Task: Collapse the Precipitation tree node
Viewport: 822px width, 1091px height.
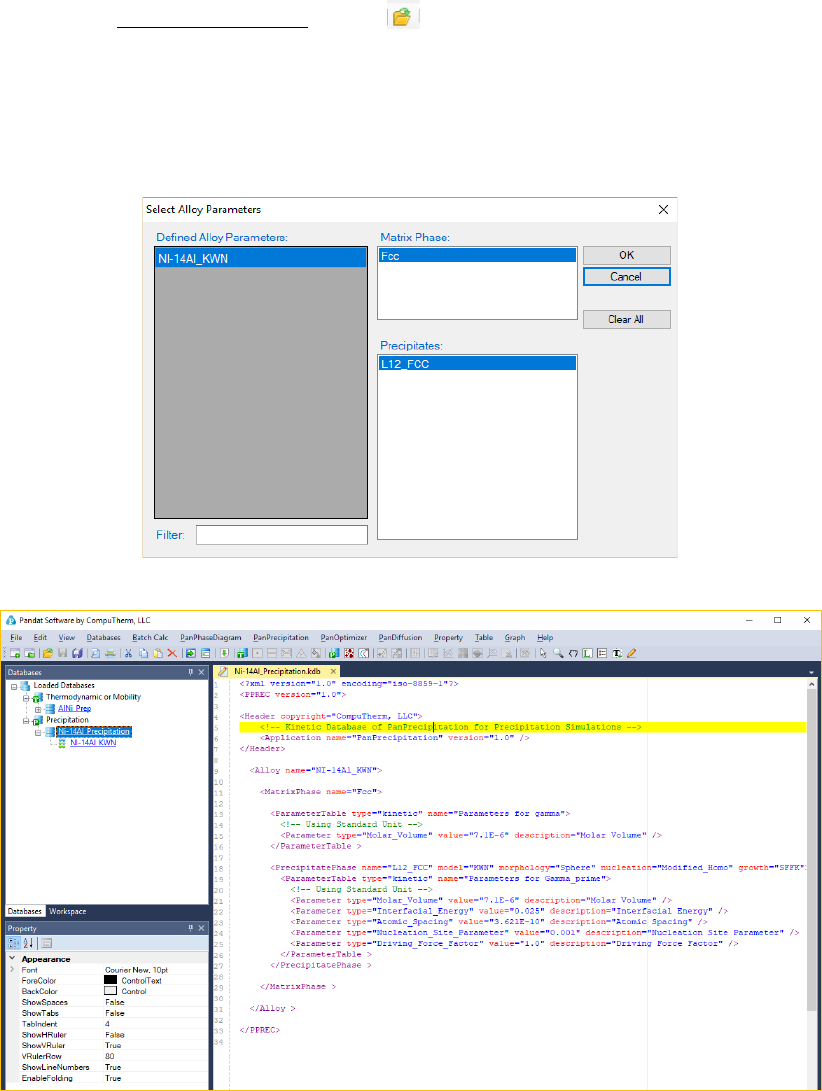Action: pyautogui.click(x=26, y=721)
